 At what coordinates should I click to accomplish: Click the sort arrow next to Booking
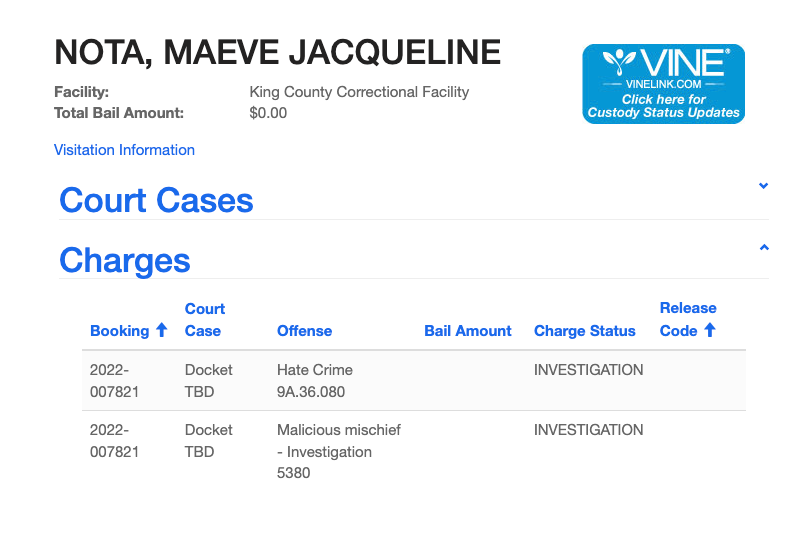tap(160, 330)
